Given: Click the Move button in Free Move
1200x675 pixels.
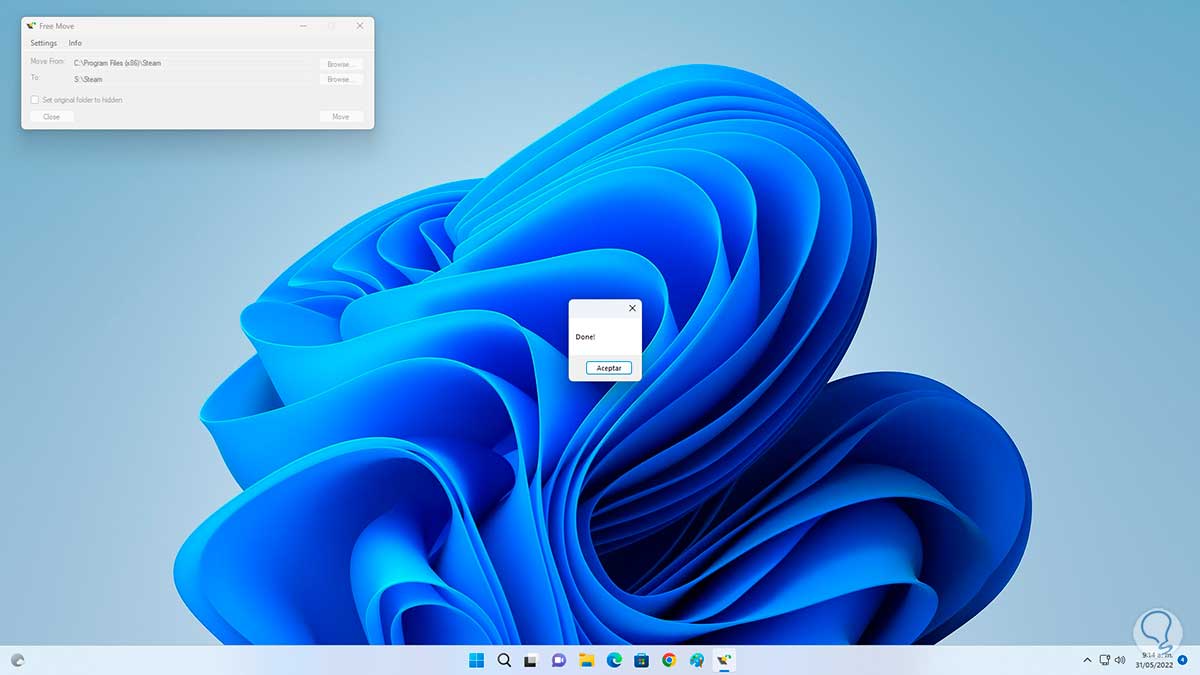Looking at the screenshot, I should (x=341, y=117).
